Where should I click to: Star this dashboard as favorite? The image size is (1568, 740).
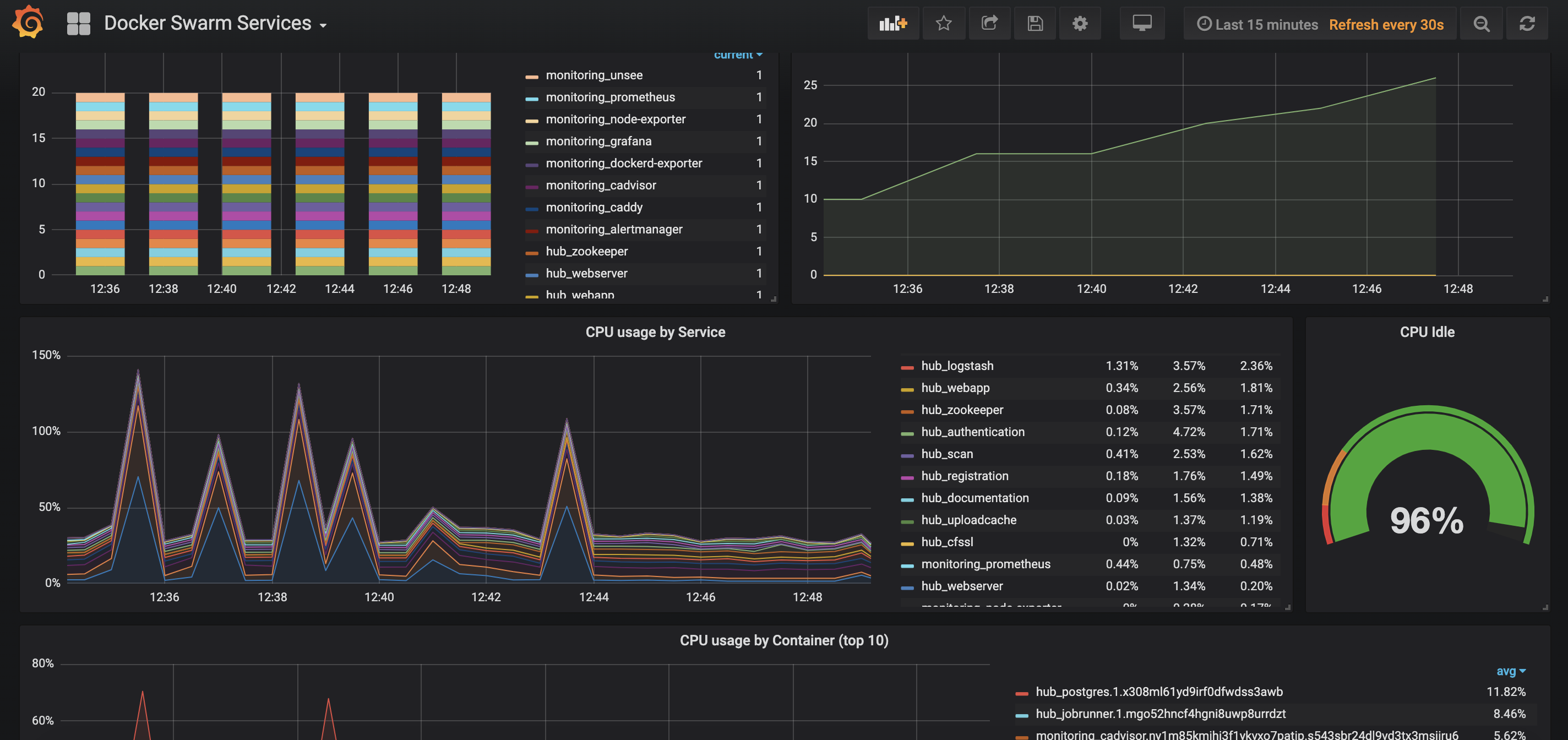tap(944, 23)
